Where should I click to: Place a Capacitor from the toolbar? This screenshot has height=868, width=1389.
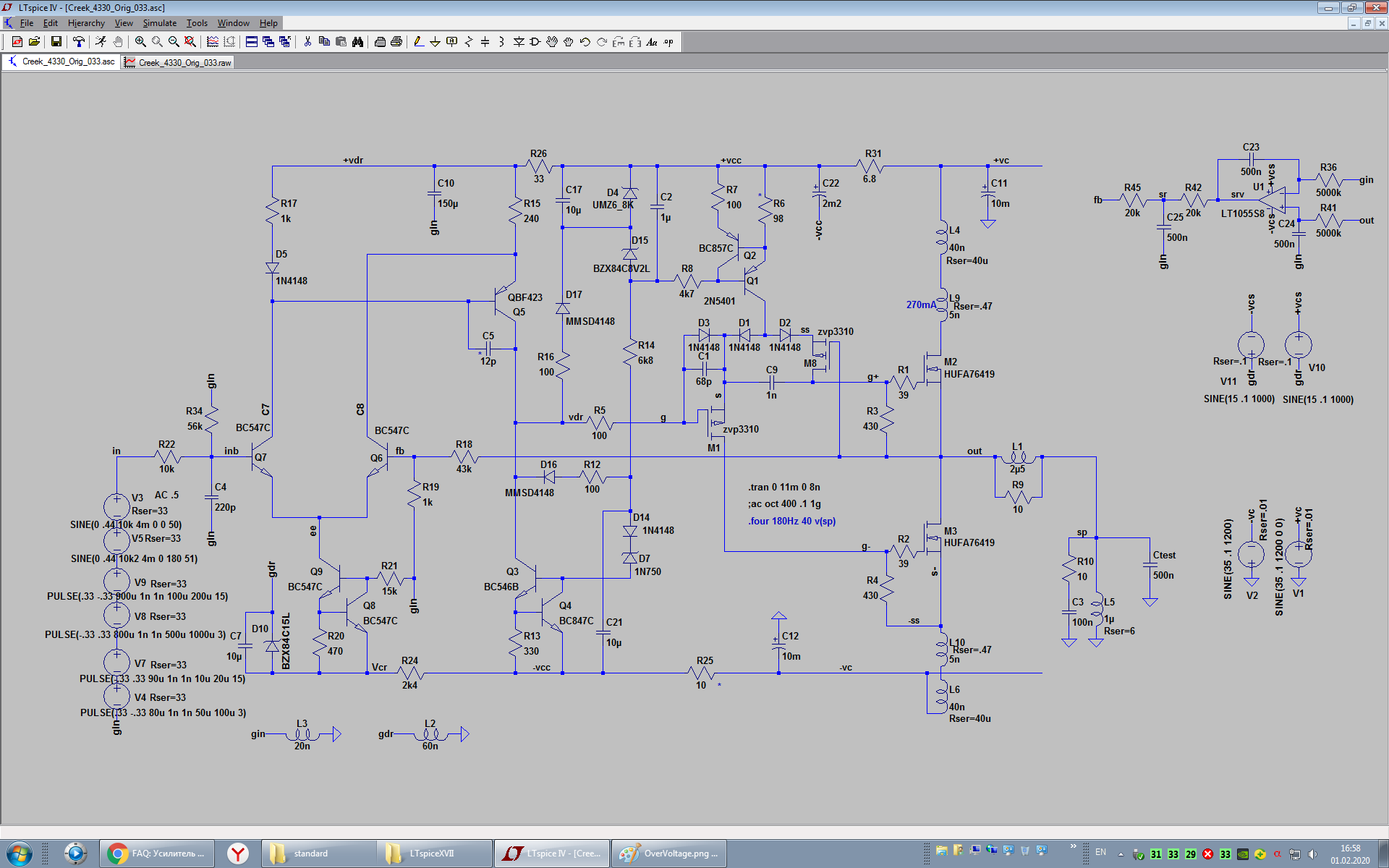pyautogui.click(x=485, y=42)
